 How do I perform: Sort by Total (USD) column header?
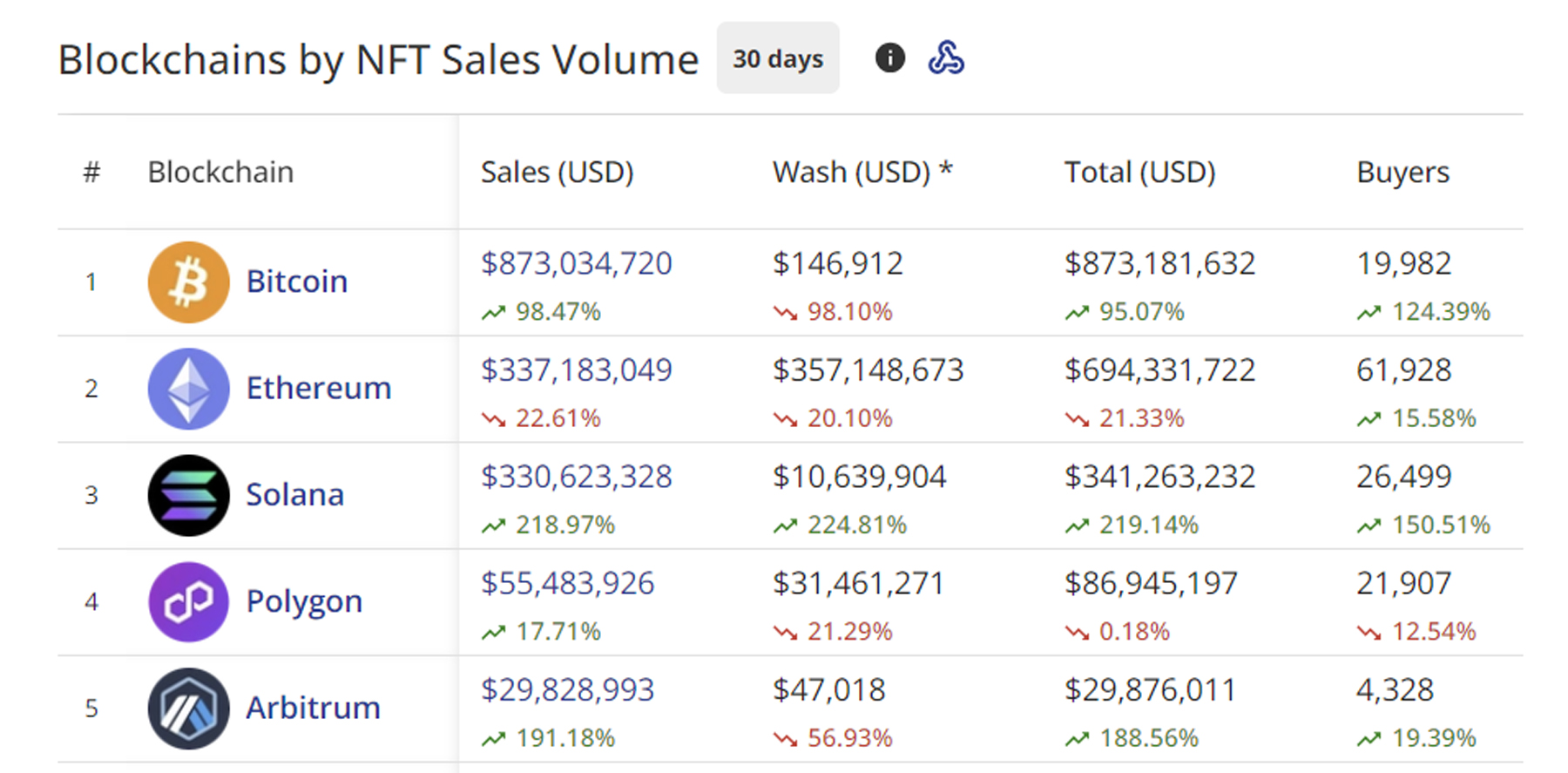tap(1139, 173)
